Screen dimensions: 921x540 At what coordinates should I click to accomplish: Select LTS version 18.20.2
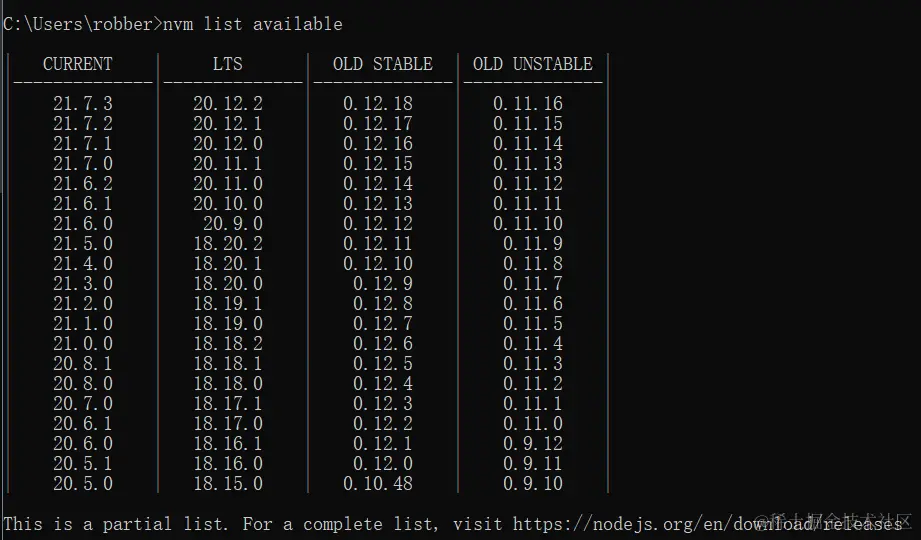pyautogui.click(x=228, y=244)
